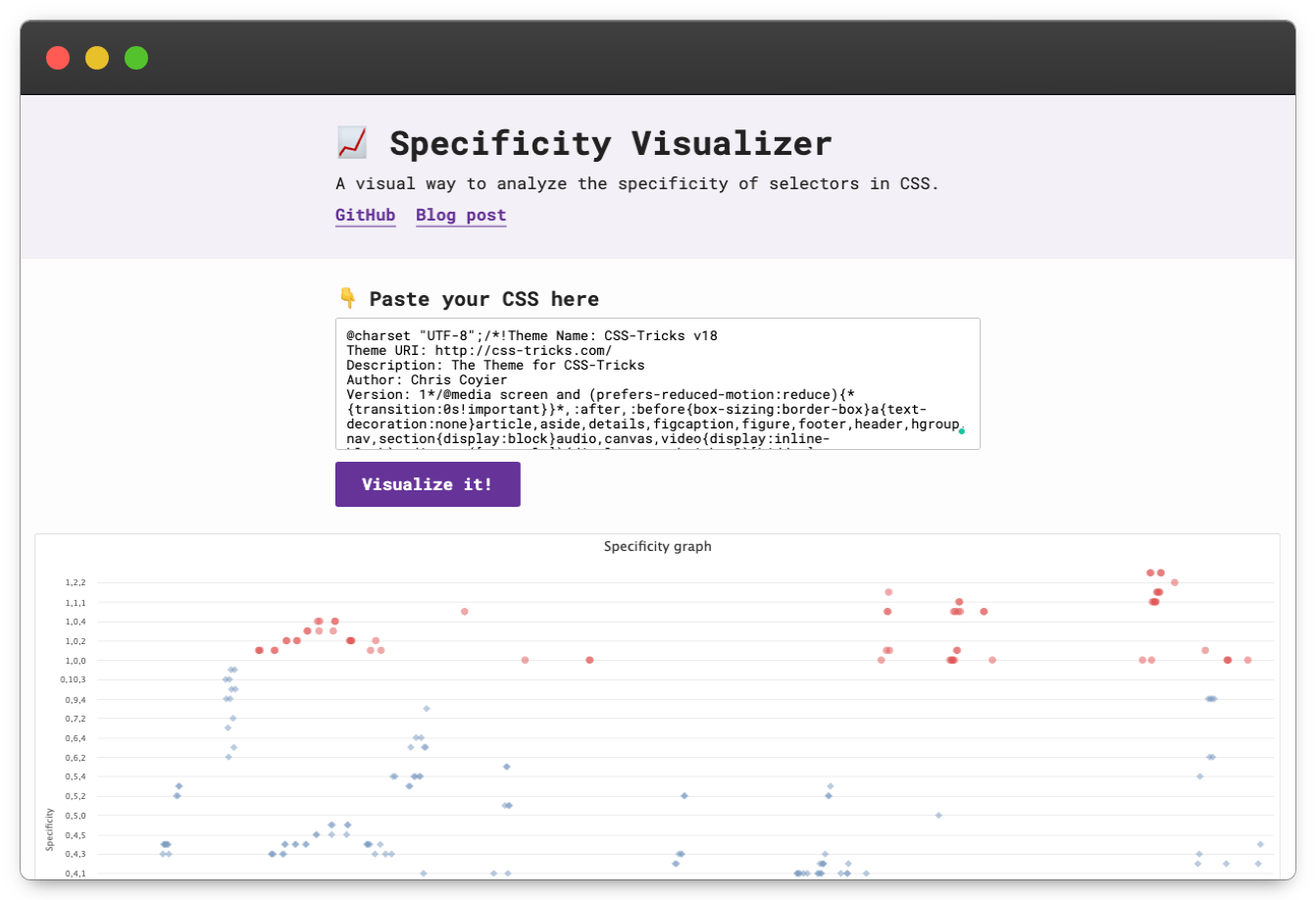This screenshot has width=1316, height=900.
Task: Open the Blog post link
Action: coord(461,215)
